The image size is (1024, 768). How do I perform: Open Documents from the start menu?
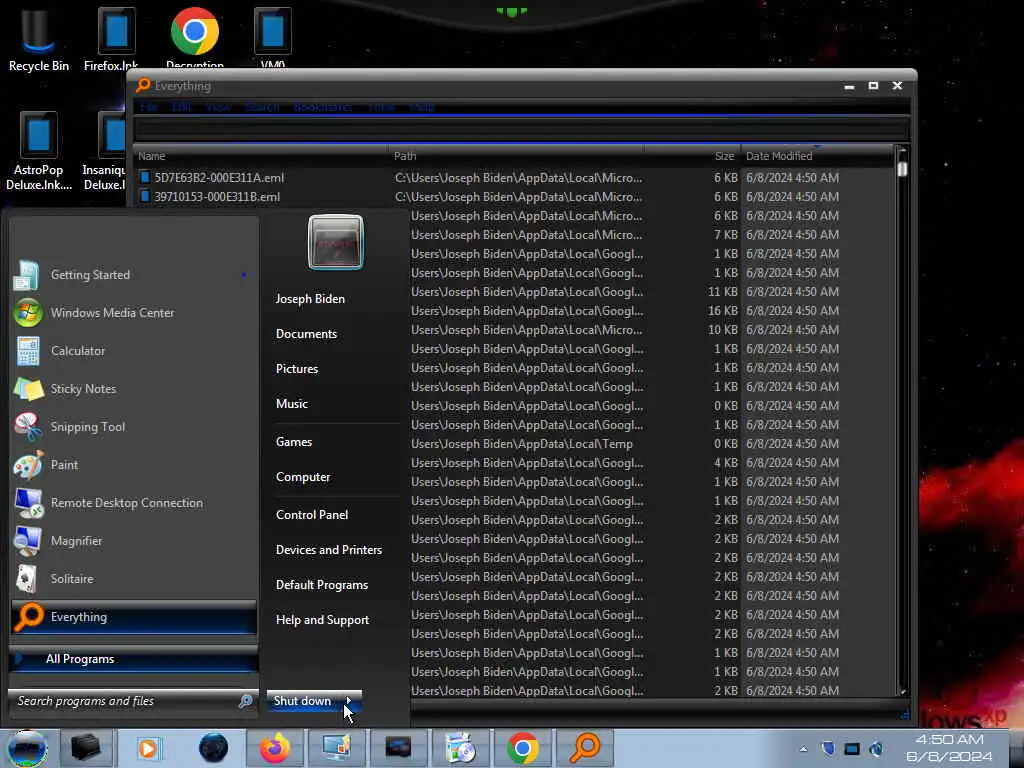click(306, 334)
